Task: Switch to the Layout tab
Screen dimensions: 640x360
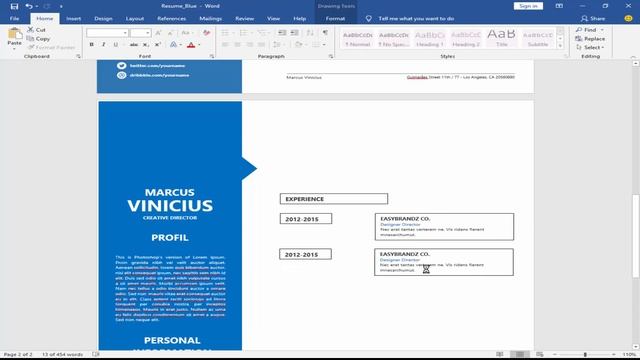Action: pos(135,18)
